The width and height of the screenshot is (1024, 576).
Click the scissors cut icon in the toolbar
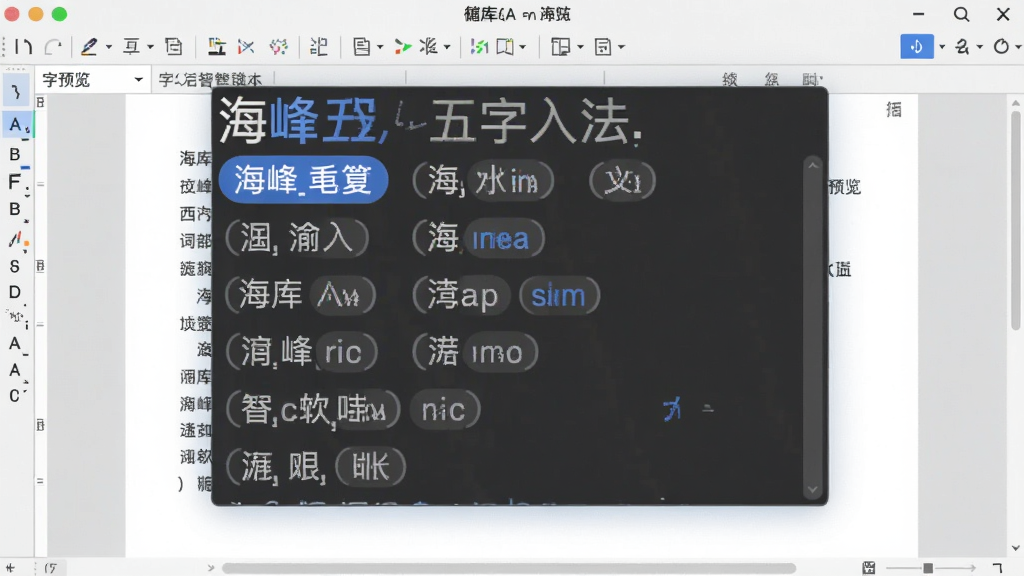(246, 46)
